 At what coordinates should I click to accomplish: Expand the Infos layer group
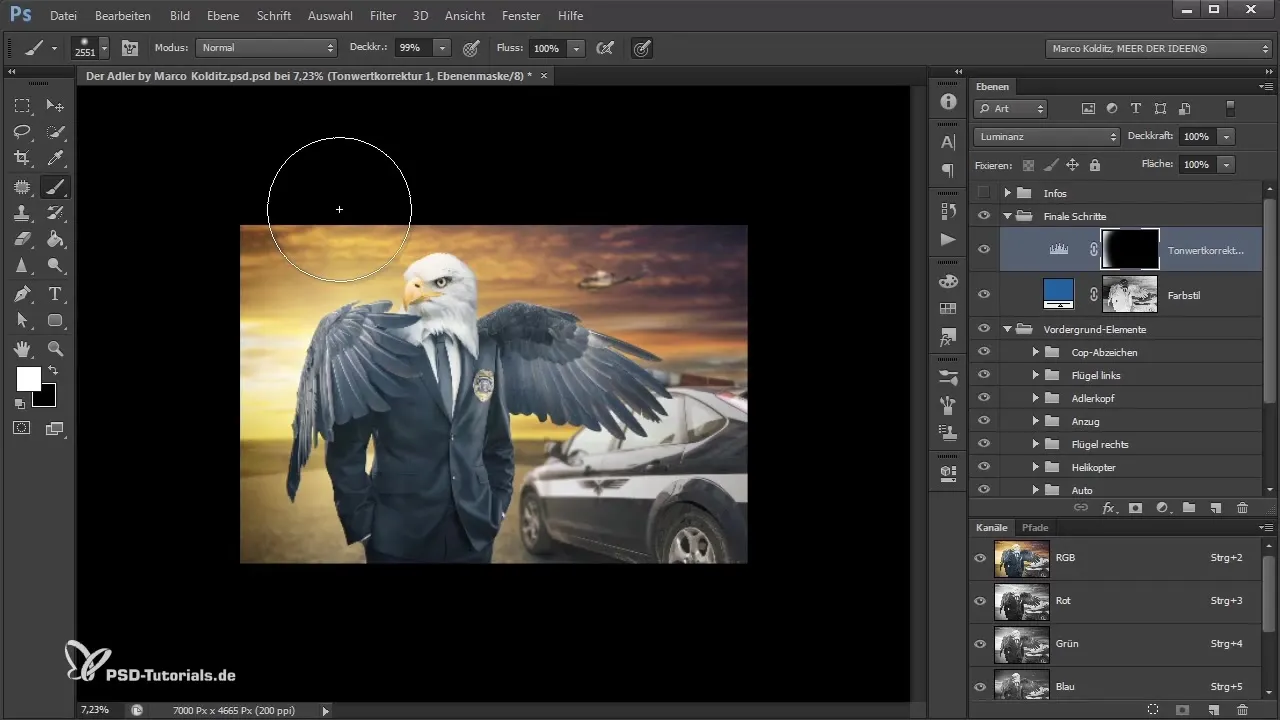[x=1007, y=193]
